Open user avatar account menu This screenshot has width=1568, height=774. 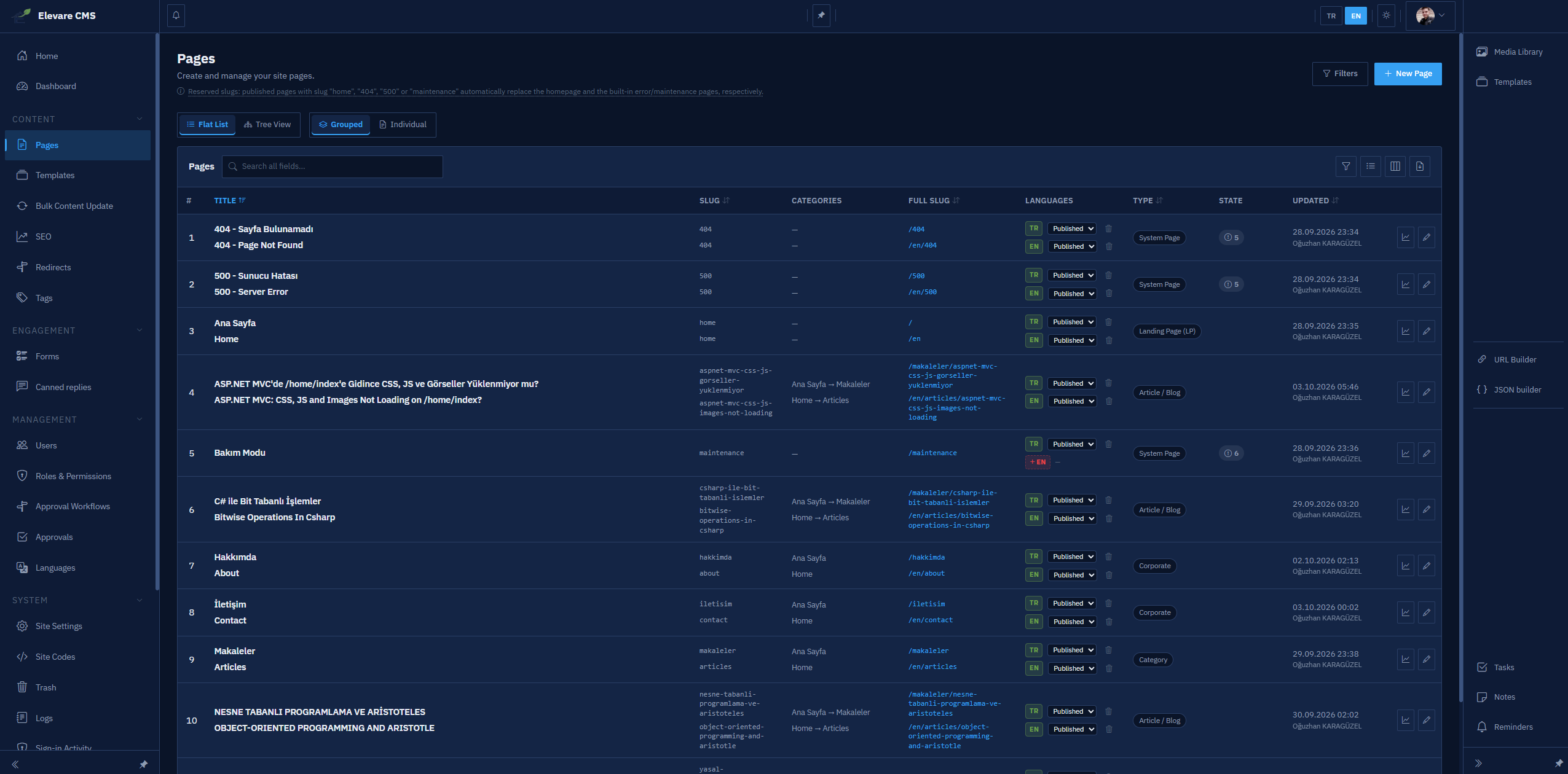(x=1430, y=16)
